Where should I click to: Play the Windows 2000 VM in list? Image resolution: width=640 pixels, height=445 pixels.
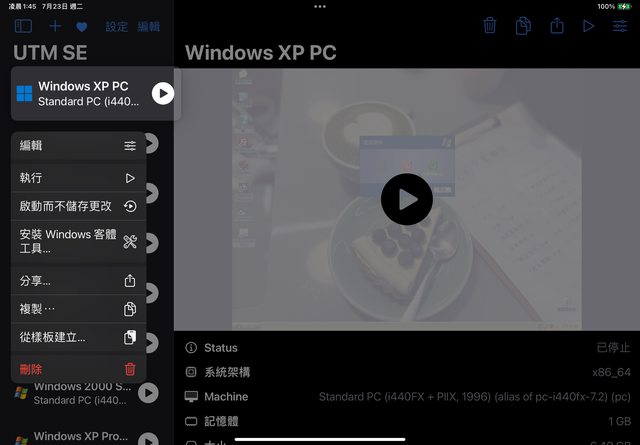coord(148,393)
